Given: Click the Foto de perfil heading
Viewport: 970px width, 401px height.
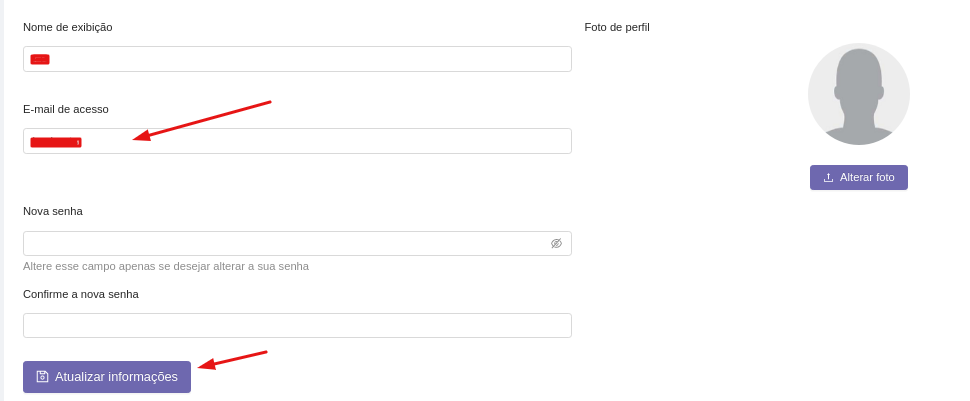Looking at the screenshot, I should [617, 27].
